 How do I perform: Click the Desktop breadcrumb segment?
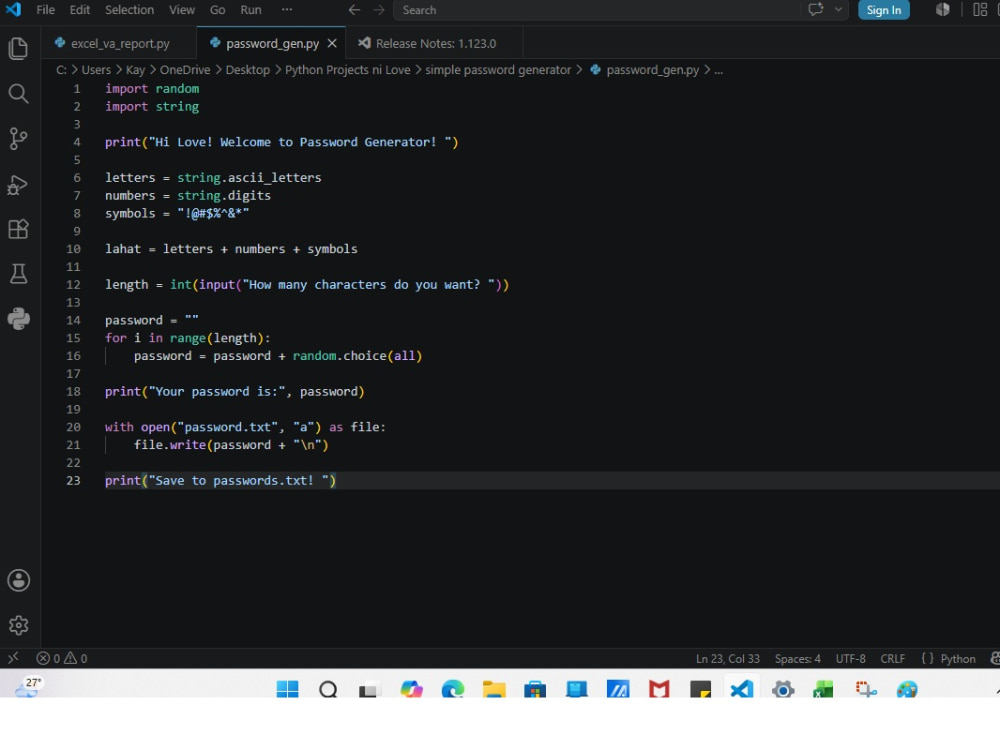247,70
